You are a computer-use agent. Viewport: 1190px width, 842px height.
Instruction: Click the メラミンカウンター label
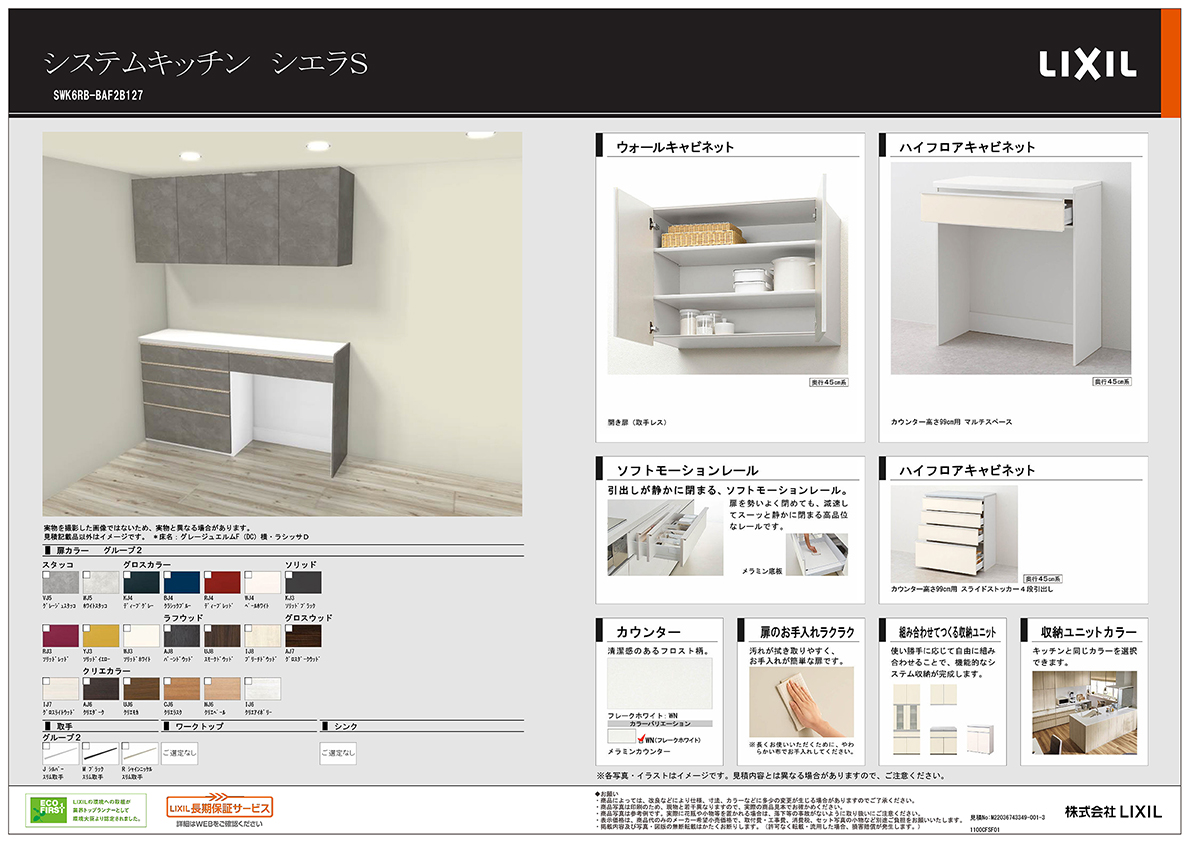pyautogui.click(x=639, y=752)
